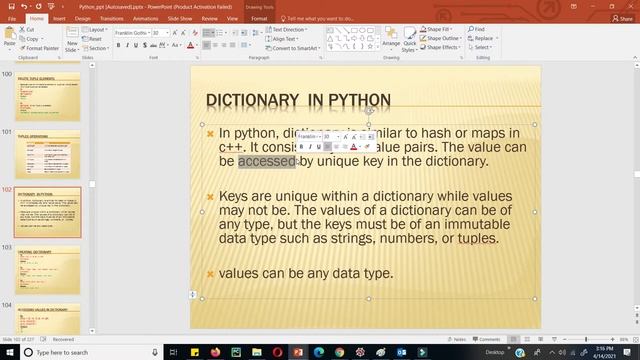Image resolution: width=640 pixels, height=360 pixels.
Task: Toggle Italic in floating mini toolbar
Action: coord(310,147)
